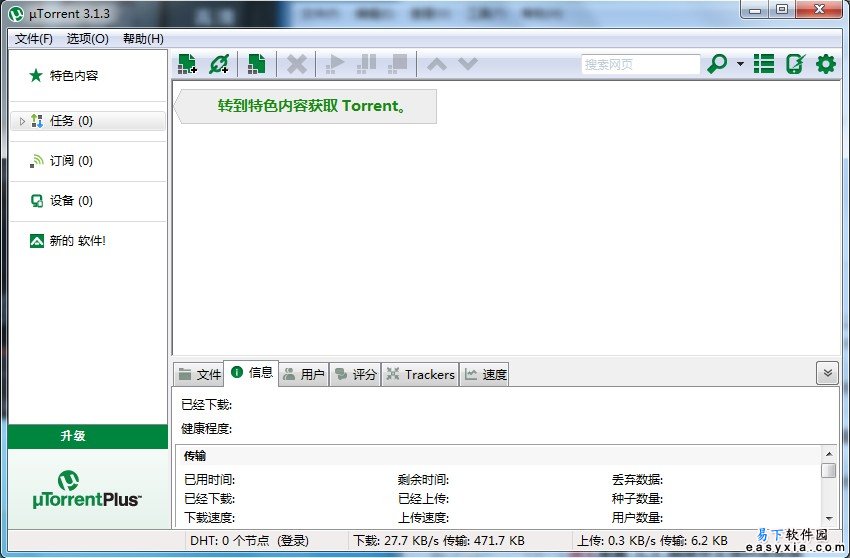The height and width of the screenshot is (558, 850).
Task: Click the remote device toolbar icon
Action: 795,64
